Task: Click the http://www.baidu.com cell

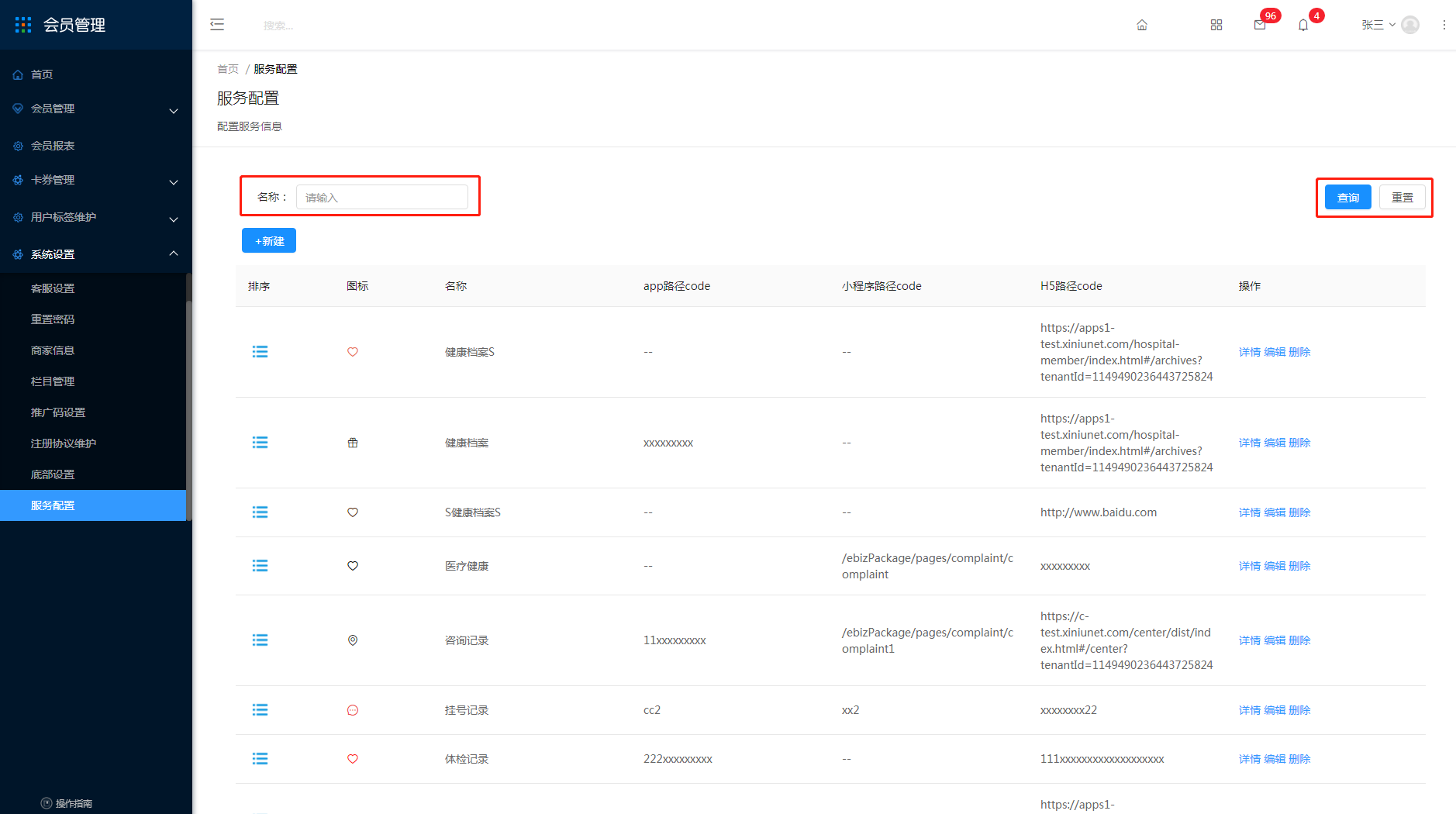Action: (x=1099, y=512)
